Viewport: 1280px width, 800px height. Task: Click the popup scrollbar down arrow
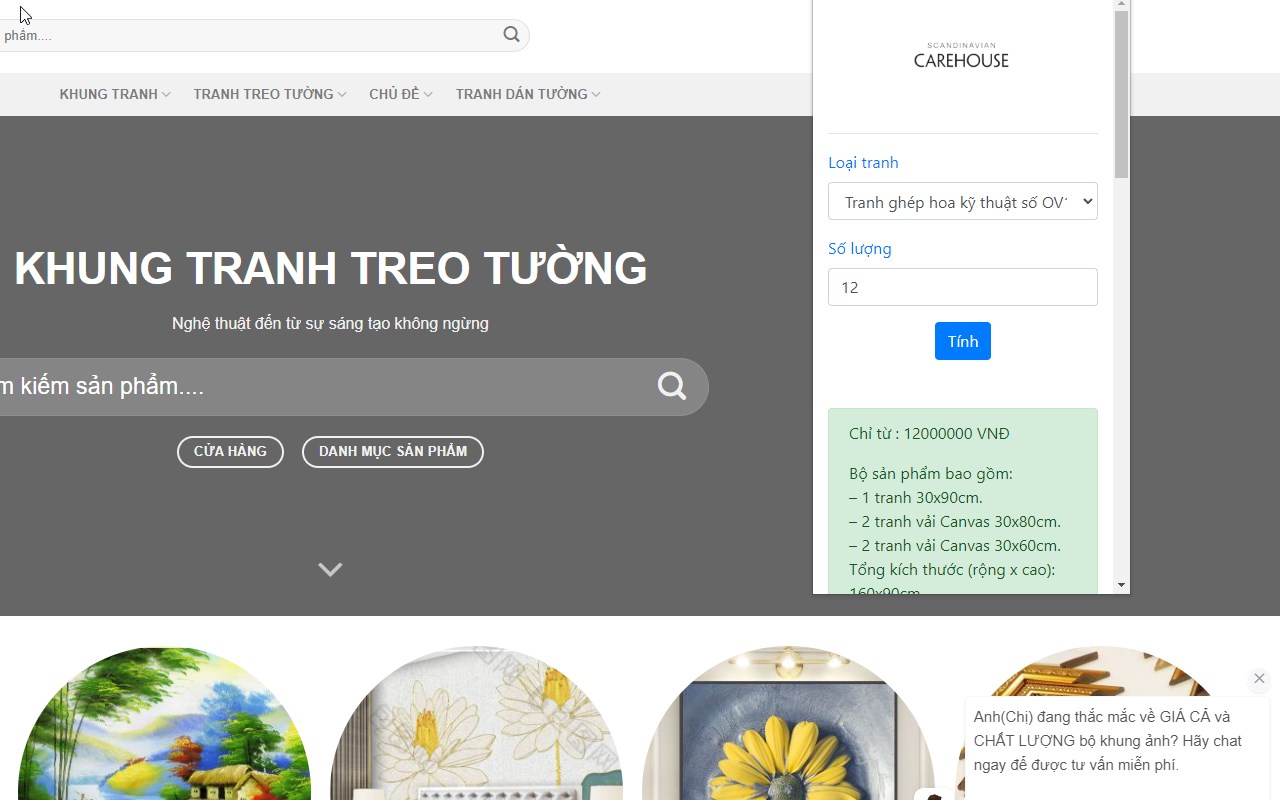pyautogui.click(x=1121, y=585)
